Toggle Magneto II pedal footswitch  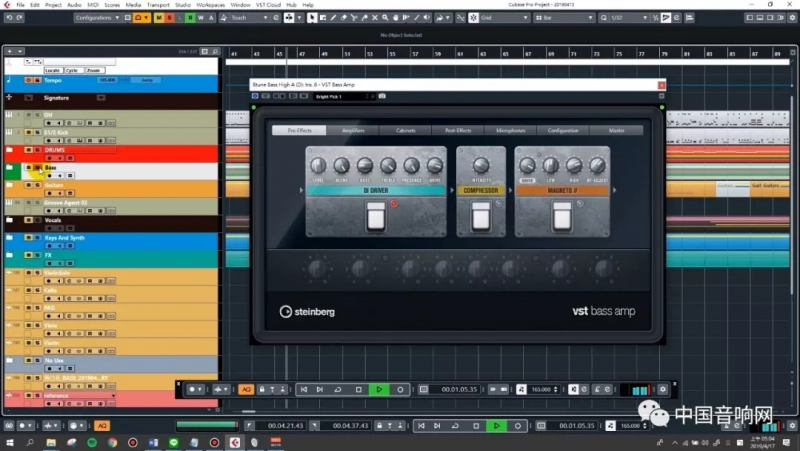coord(562,216)
